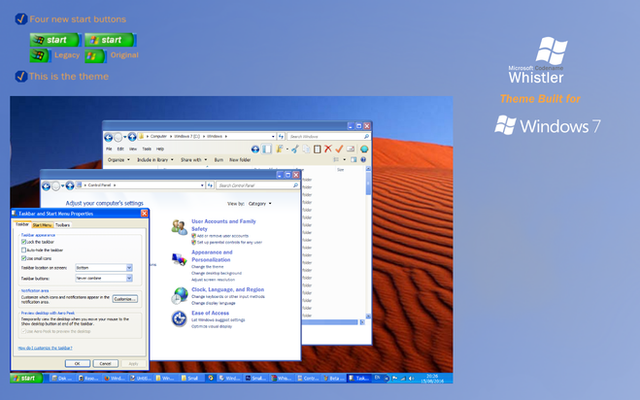Open the Taskbar location on screen dropdown

(x=104, y=268)
